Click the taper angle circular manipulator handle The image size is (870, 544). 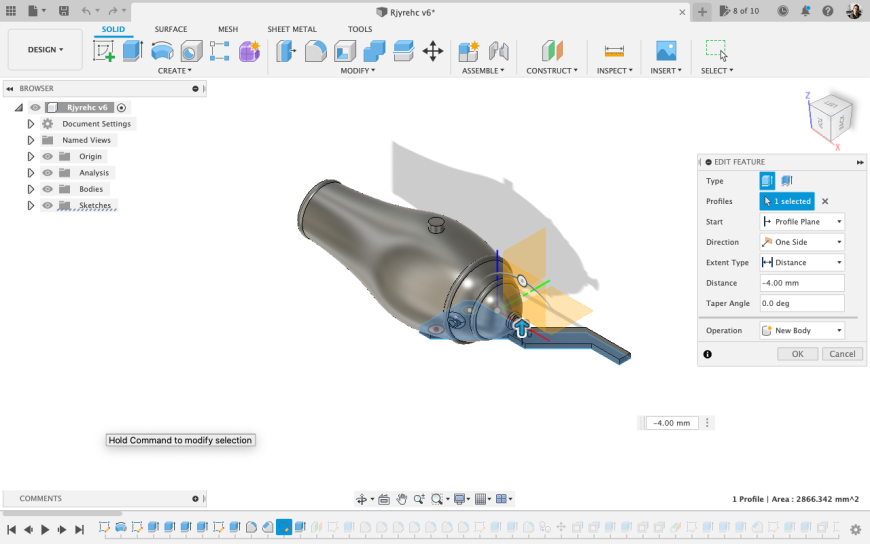[522, 281]
